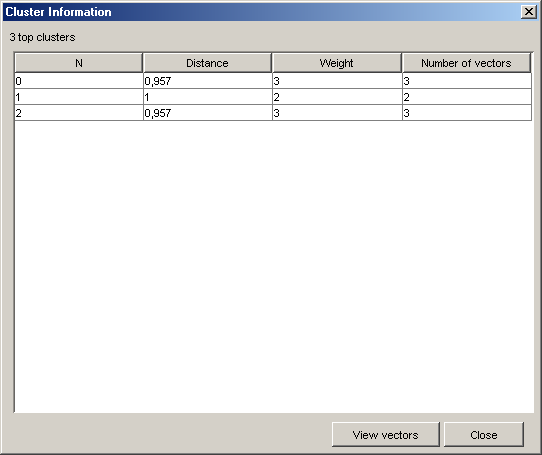Click Number of vectors cell for cluster 2
The image size is (542, 455).
[x=467, y=113]
